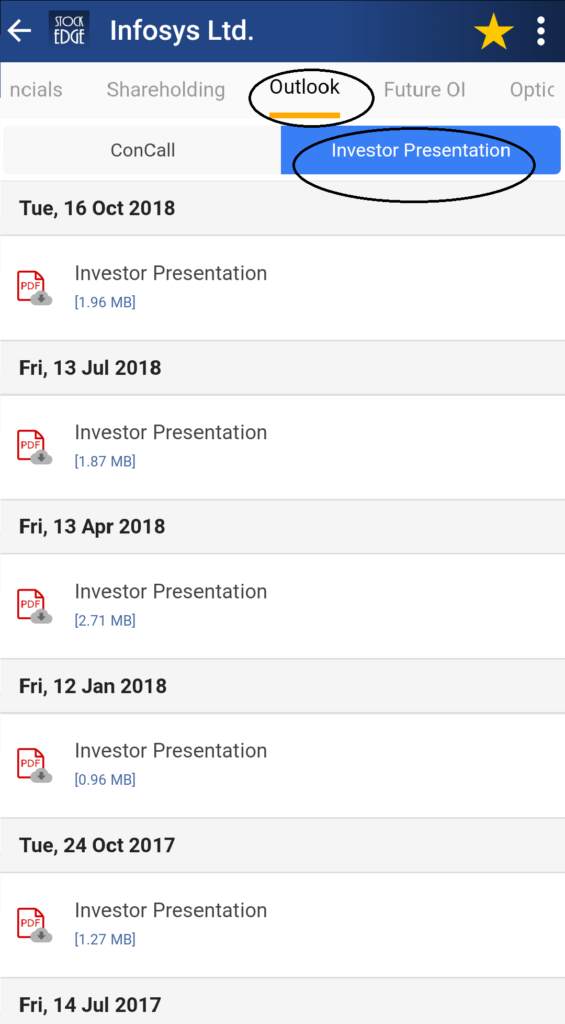Open Investor Presentation from 12 Jan 2018
The image size is (565, 1024).
point(170,750)
